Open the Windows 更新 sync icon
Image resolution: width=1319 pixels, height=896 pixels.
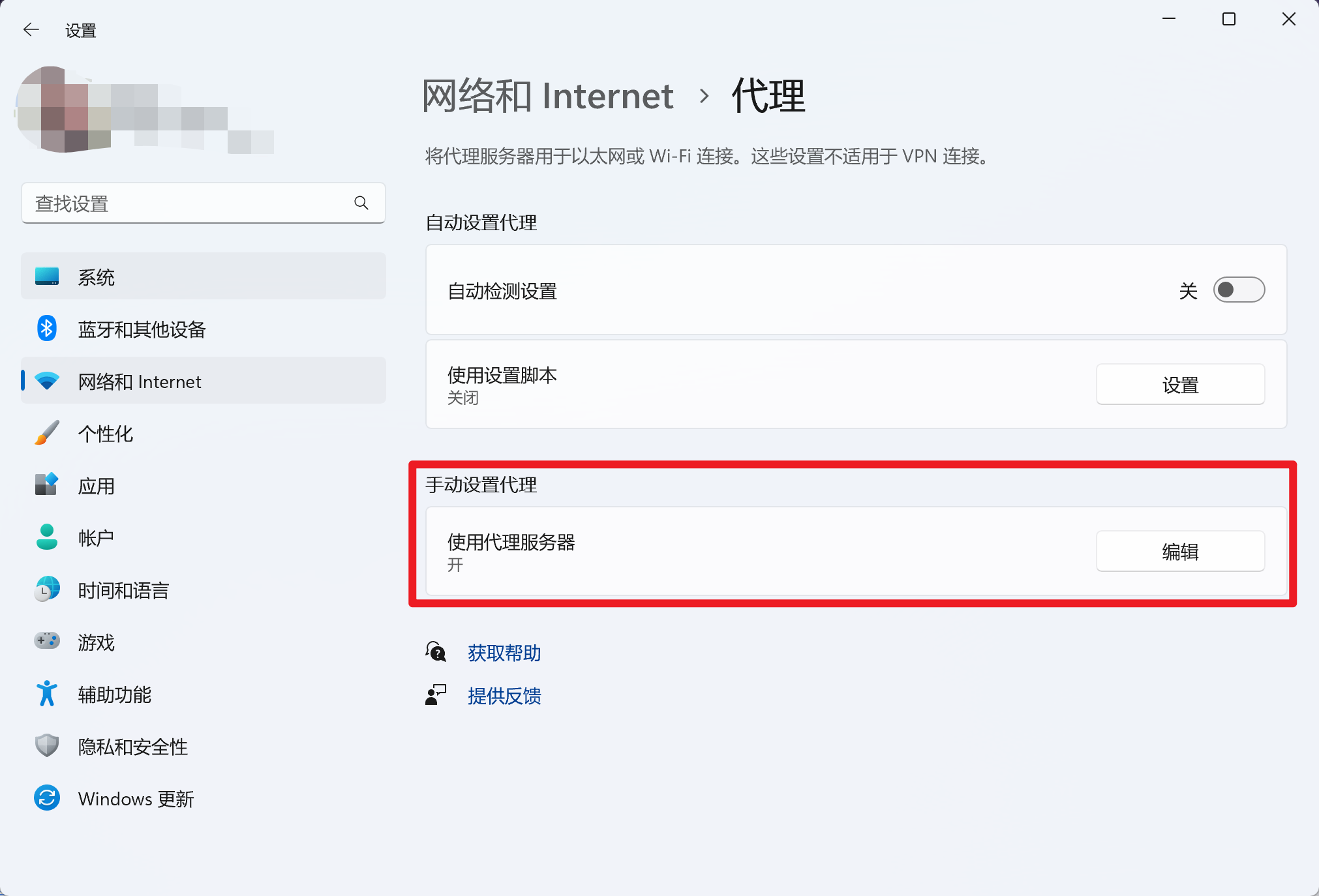47,798
